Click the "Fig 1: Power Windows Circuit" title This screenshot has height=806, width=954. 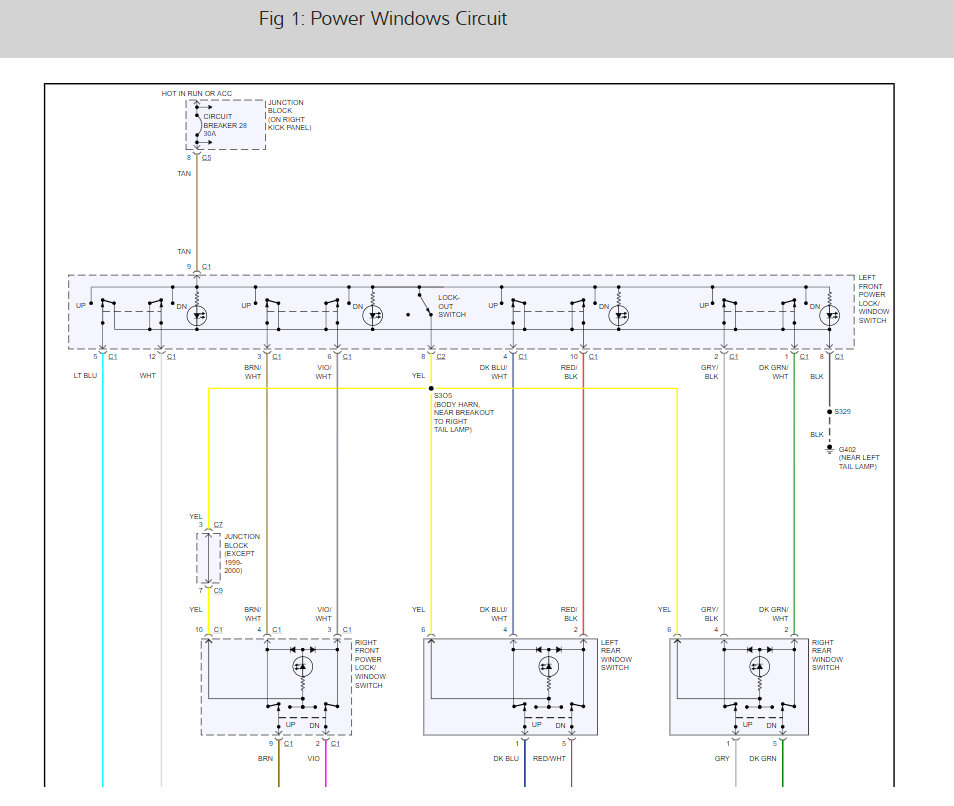point(383,19)
